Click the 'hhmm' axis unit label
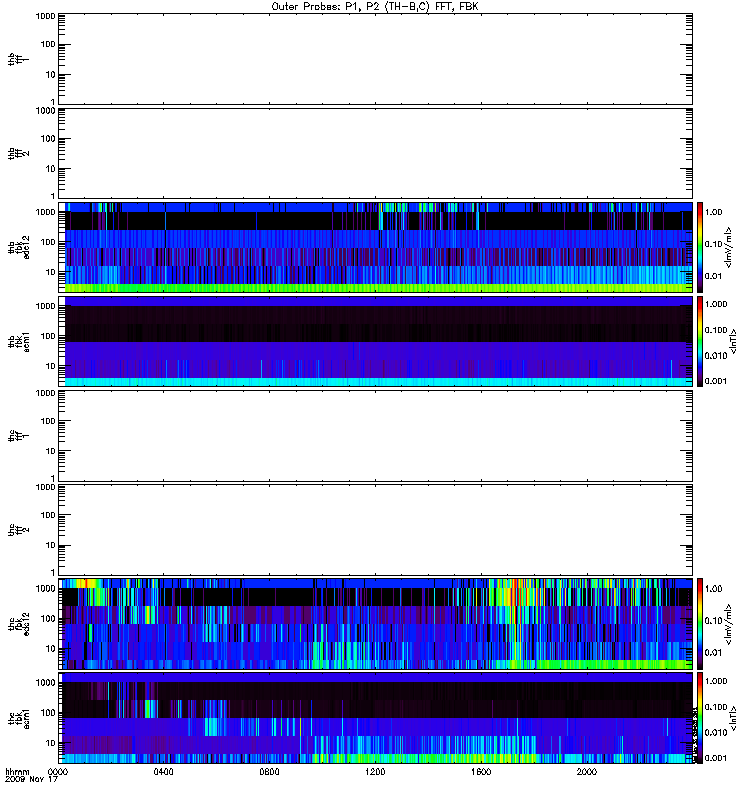 (17, 772)
